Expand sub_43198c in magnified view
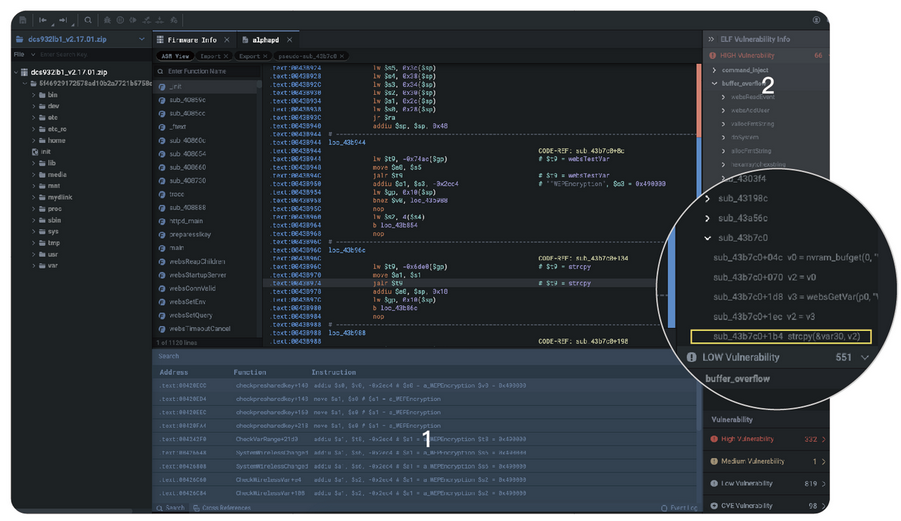This screenshot has width=901, height=521. [707, 199]
